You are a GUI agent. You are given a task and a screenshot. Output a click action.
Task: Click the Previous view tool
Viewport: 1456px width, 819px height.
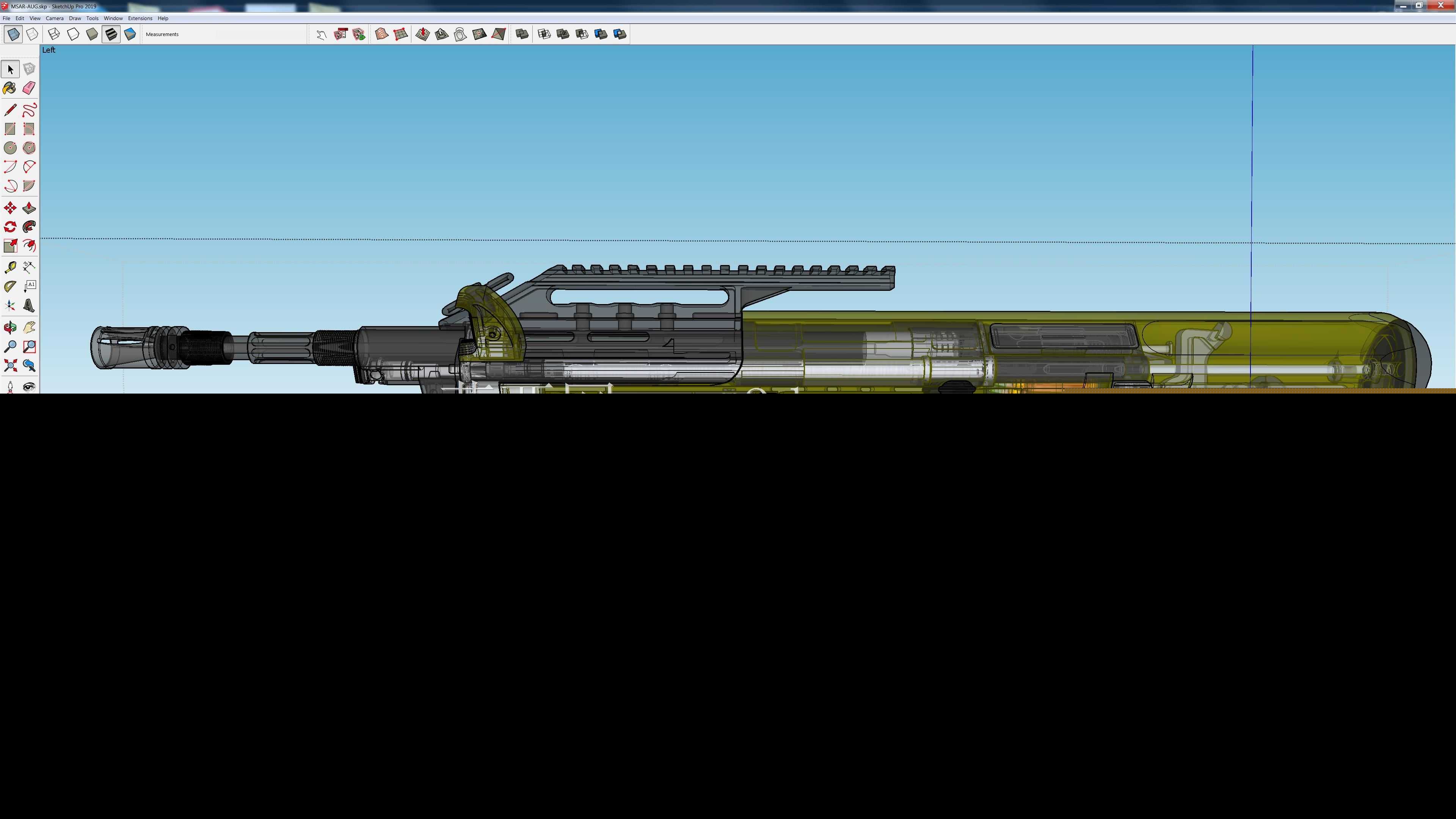30,366
